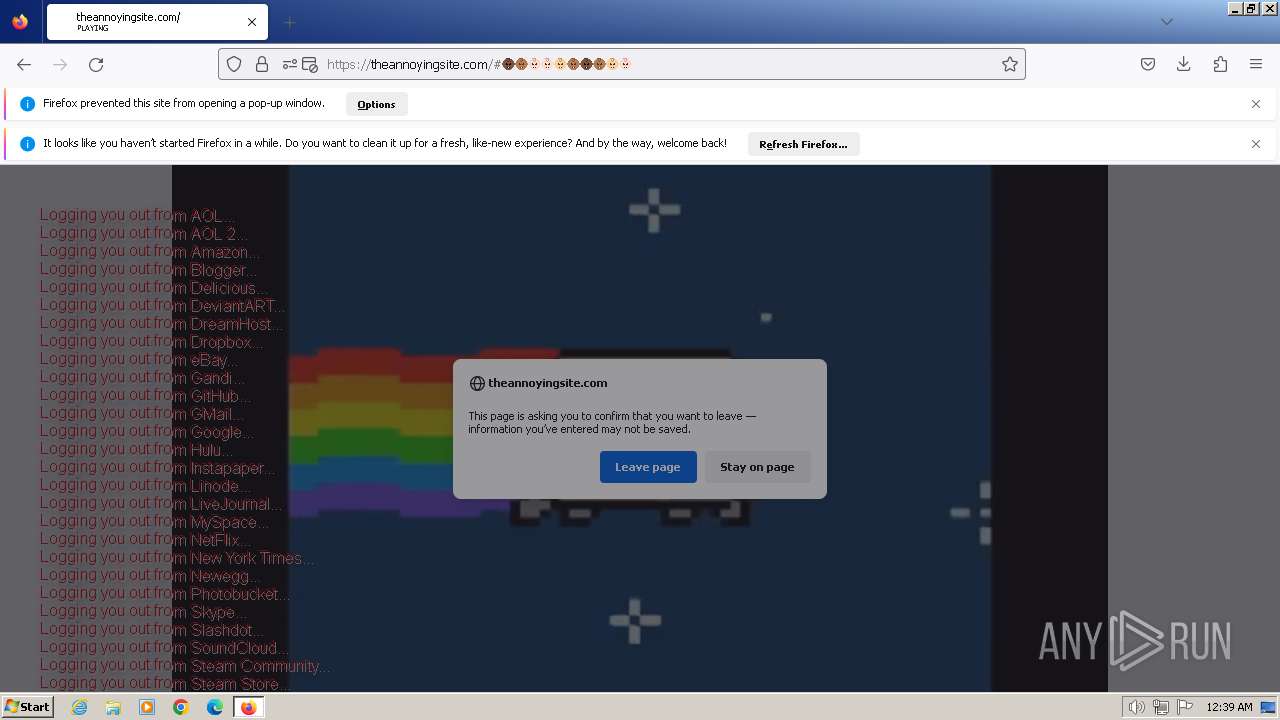The image size is (1280, 720).
Task: Open File Explorer from taskbar
Action: pos(113,707)
